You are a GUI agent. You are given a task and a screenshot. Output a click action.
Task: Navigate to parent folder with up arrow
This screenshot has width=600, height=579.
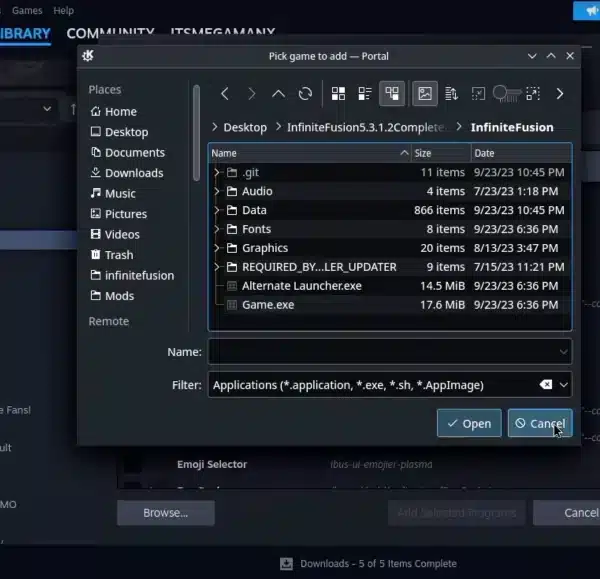point(278,93)
